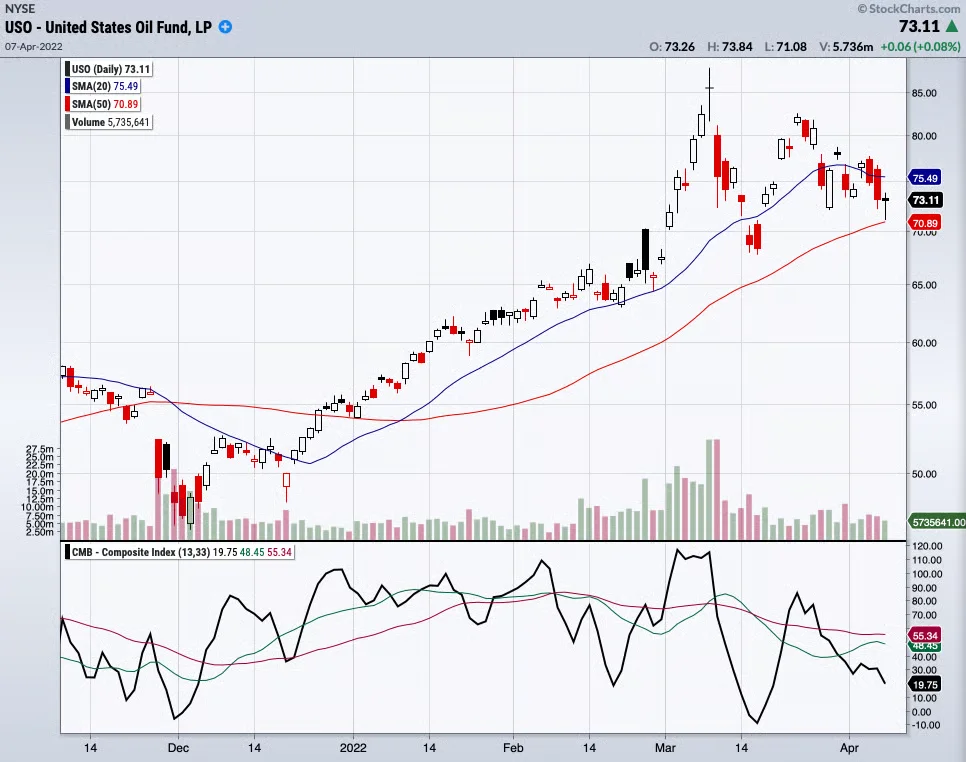Image resolution: width=966 pixels, height=762 pixels.
Task: Click the Dec label on date axis
Action: [178, 748]
